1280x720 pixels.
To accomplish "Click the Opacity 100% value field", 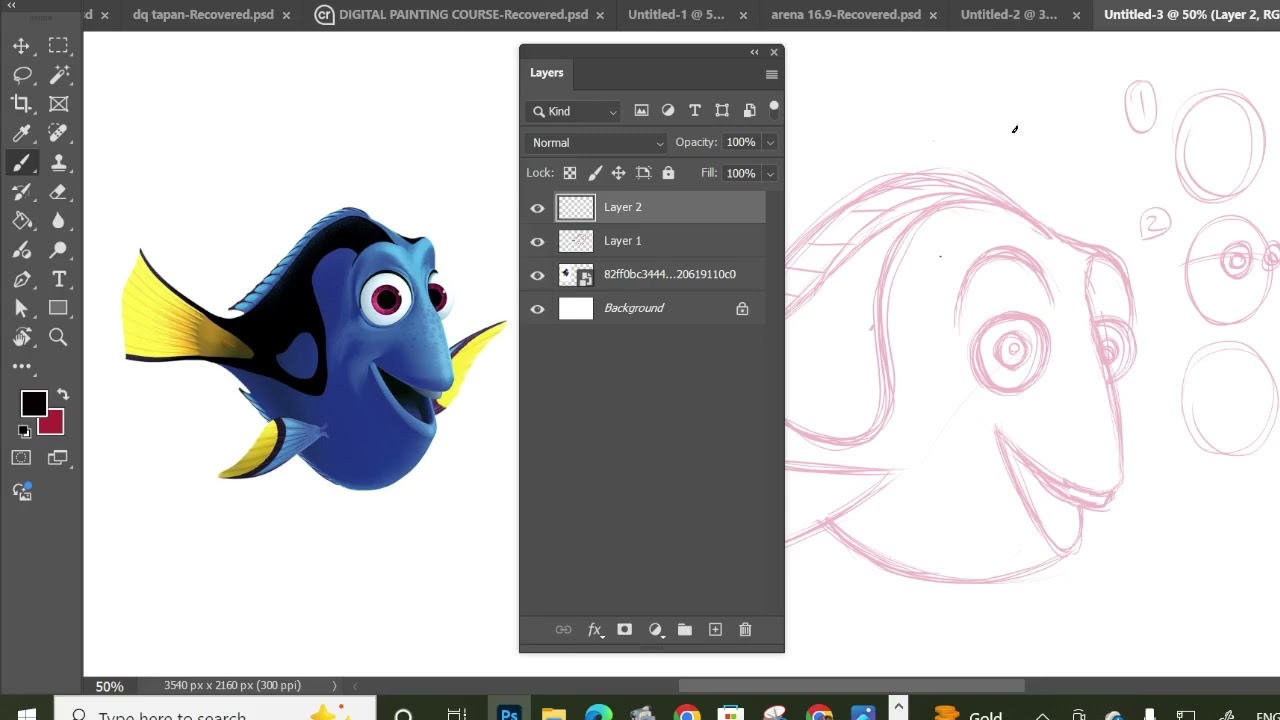I will pos(741,143).
